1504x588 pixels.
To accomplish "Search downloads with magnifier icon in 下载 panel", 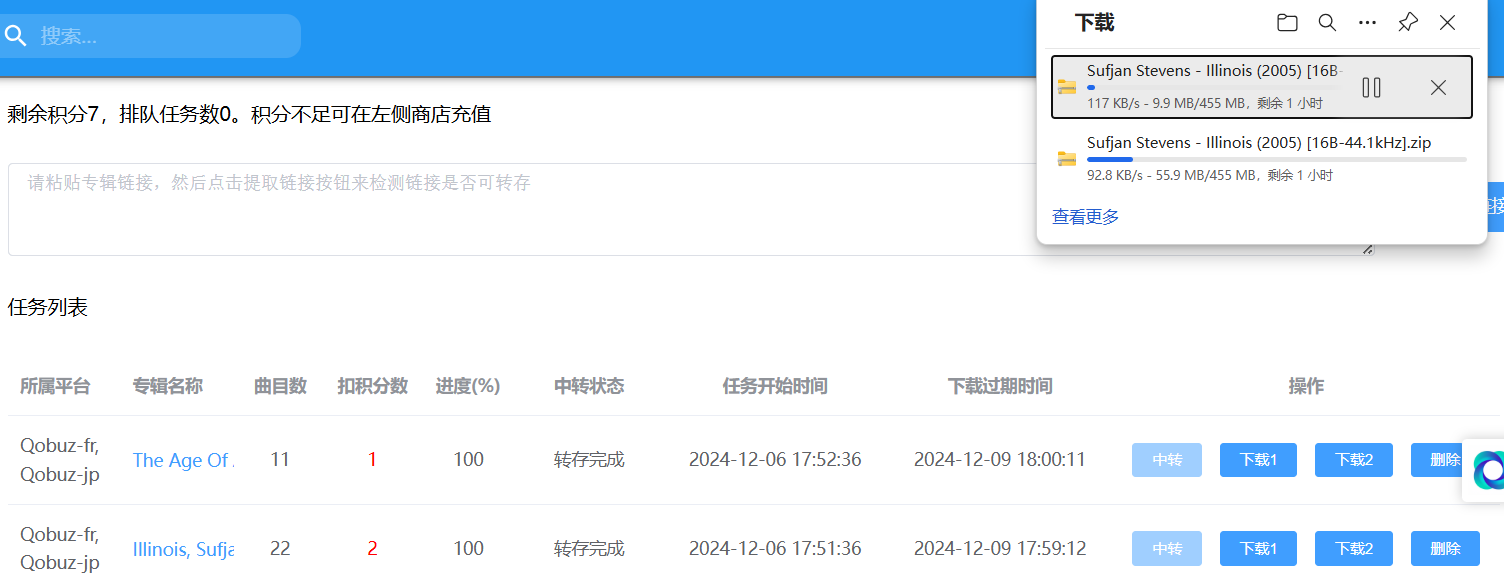I will click(x=1327, y=22).
